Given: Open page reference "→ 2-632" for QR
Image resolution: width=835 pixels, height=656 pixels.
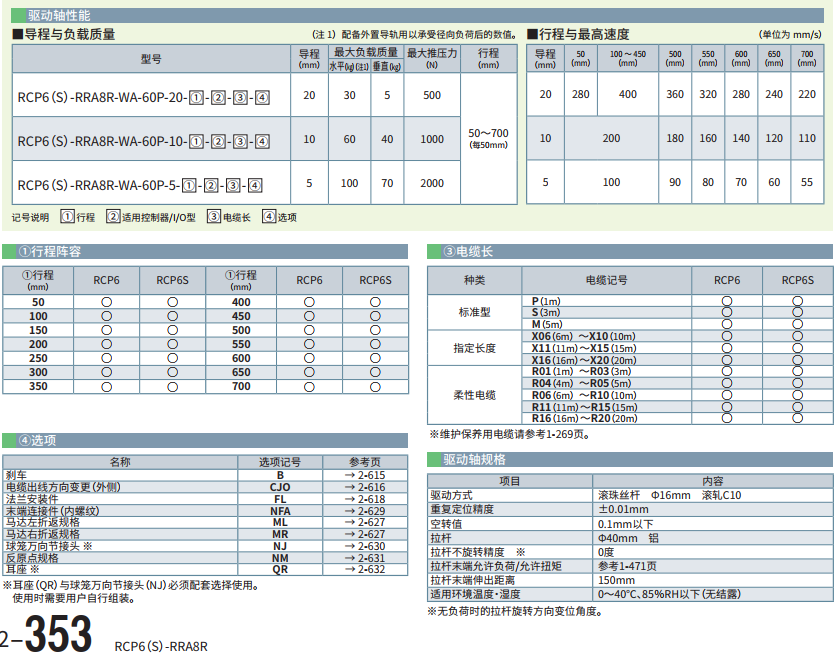Looking at the screenshot, I should click(365, 569).
